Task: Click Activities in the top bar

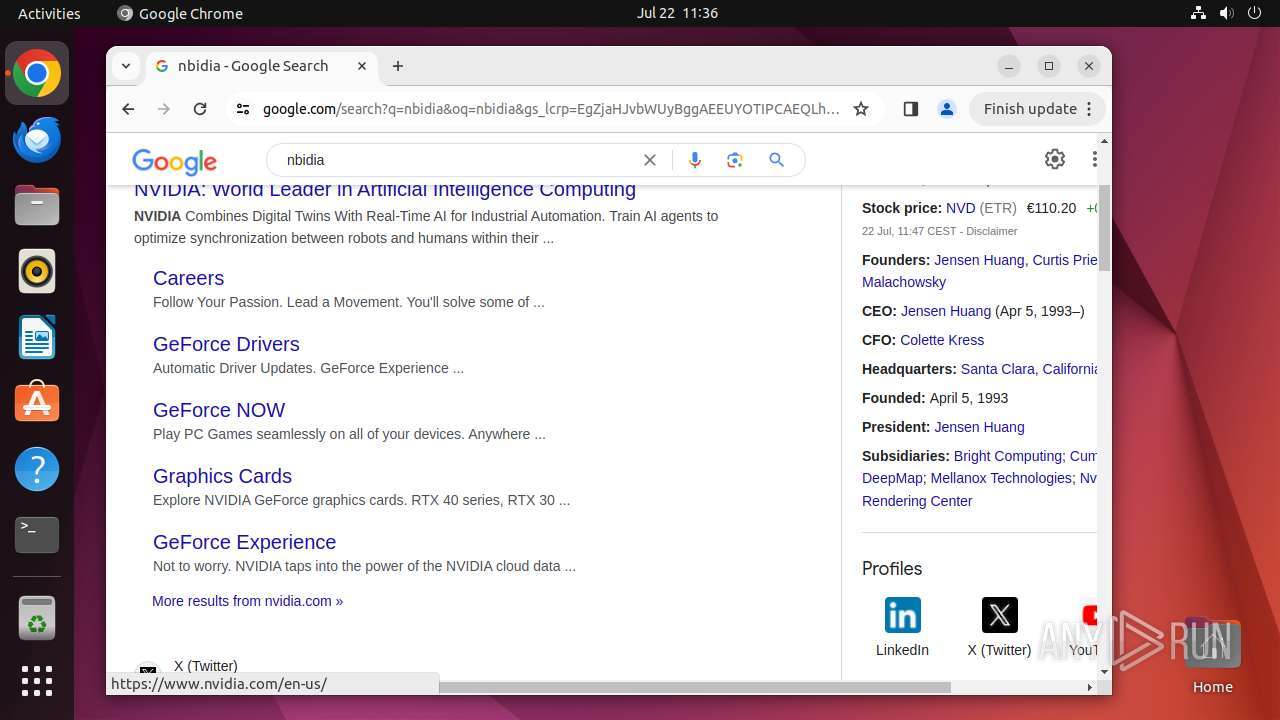Action: [x=49, y=13]
